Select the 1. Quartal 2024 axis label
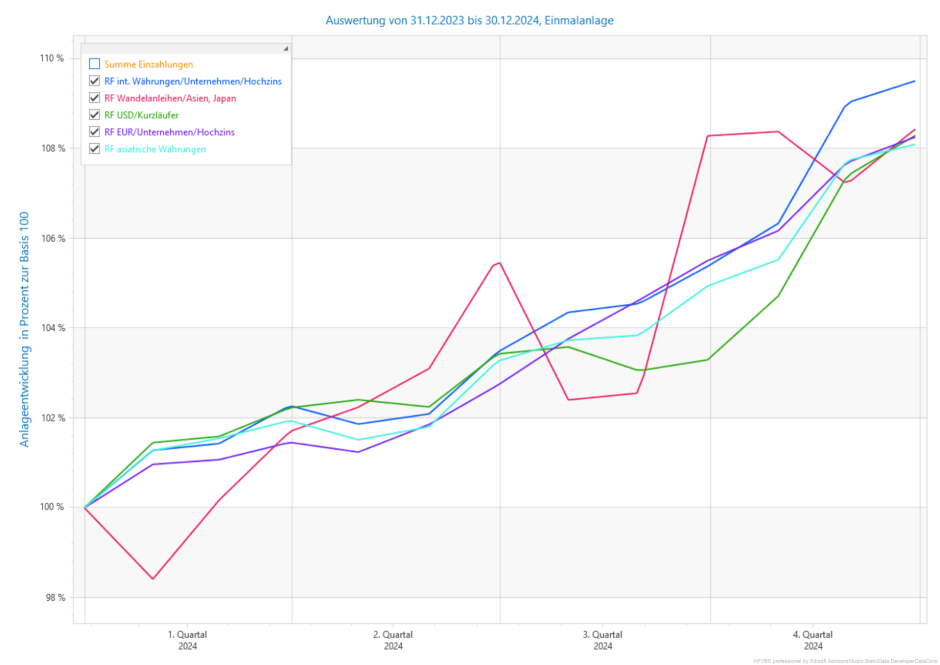The width and height of the screenshot is (940, 665). 188,640
